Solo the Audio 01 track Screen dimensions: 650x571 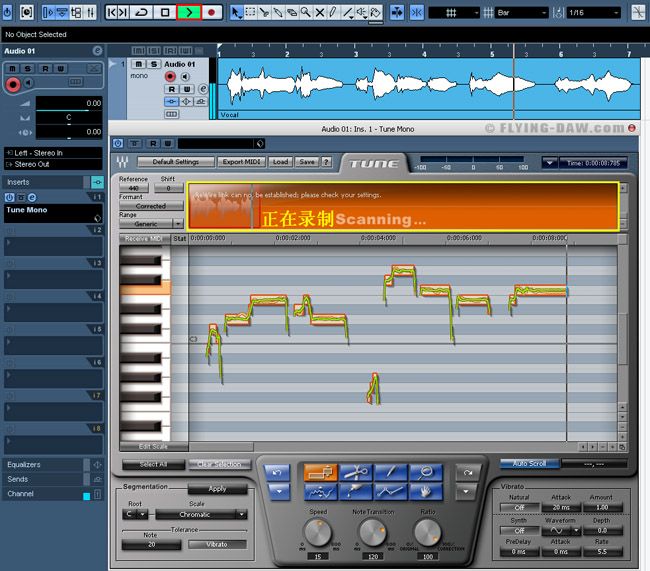[x=153, y=64]
